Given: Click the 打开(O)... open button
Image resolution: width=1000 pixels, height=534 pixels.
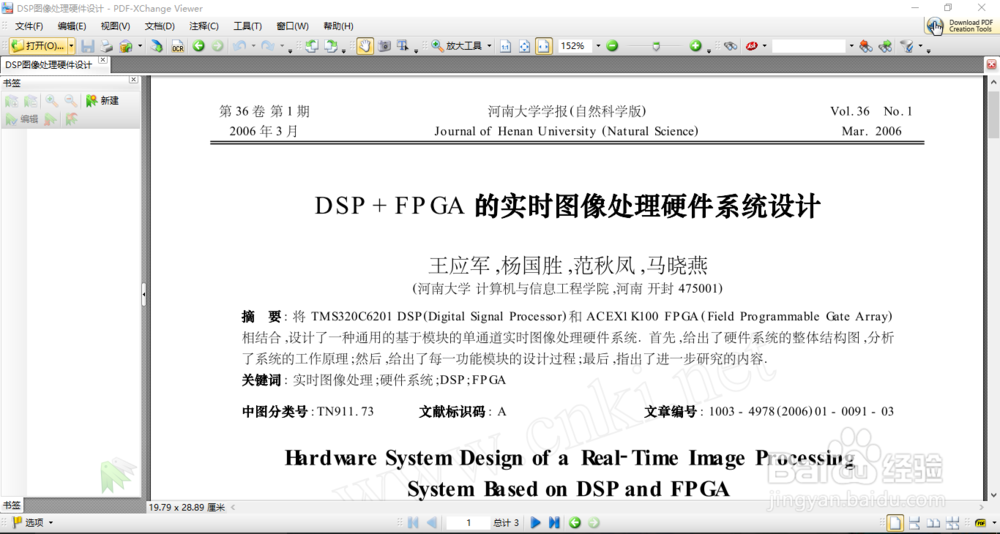Looking at the screenshot, I should [38, 46].
